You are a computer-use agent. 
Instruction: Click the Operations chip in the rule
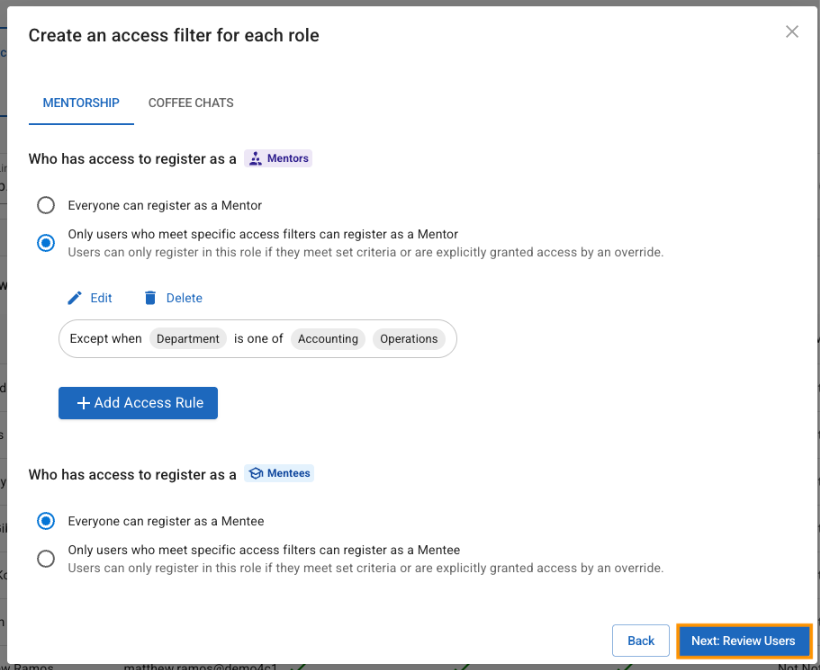pyautogui.click(x=409, y=339)
